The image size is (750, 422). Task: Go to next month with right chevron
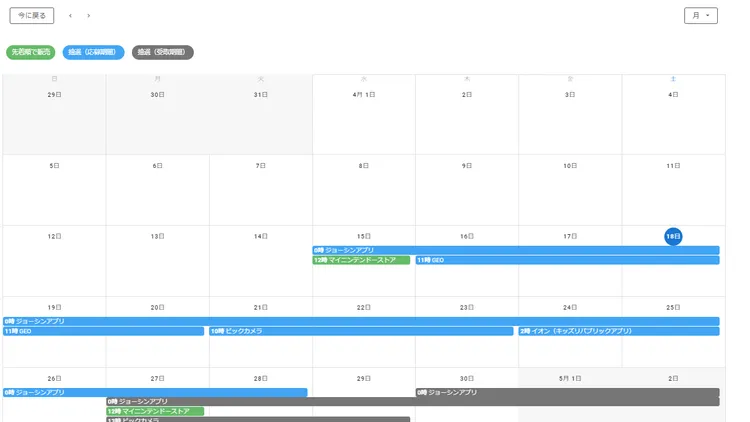(x=88, y=16)
